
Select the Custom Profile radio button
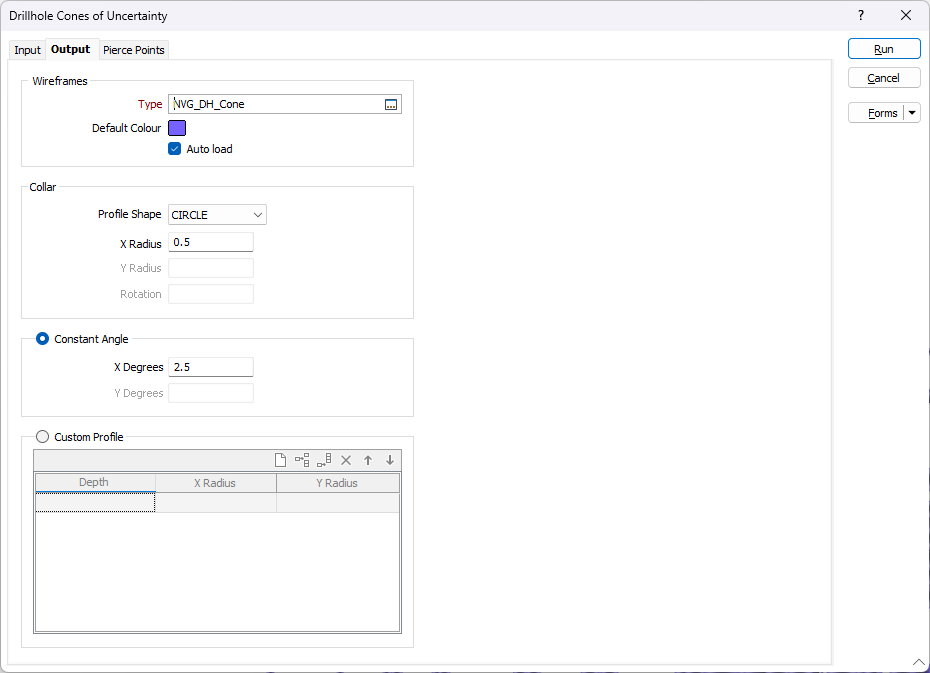click(42, 437)
